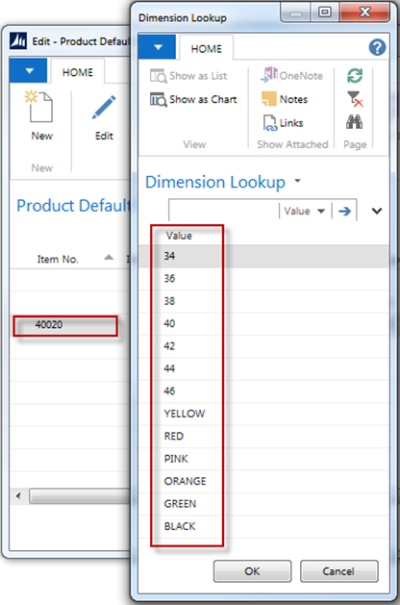Viewport: 400px width, 605px height.
Task: Select the Edit pencil icon
Action: click(104, 107)
